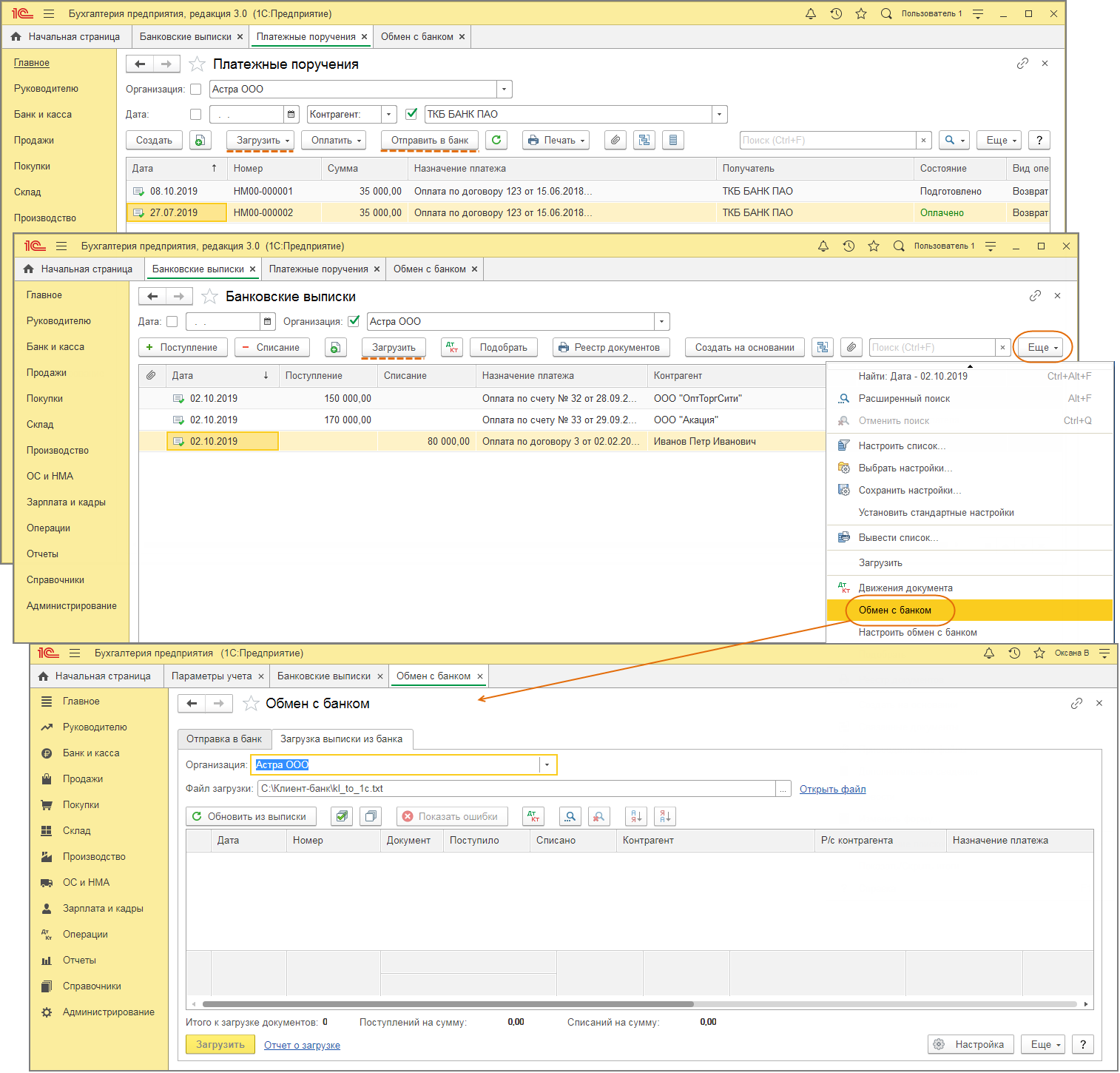Toggle Дата checkbox in Платежные поручения
This screenshot has height=1073, width=1120.
[x=195, y=114]
